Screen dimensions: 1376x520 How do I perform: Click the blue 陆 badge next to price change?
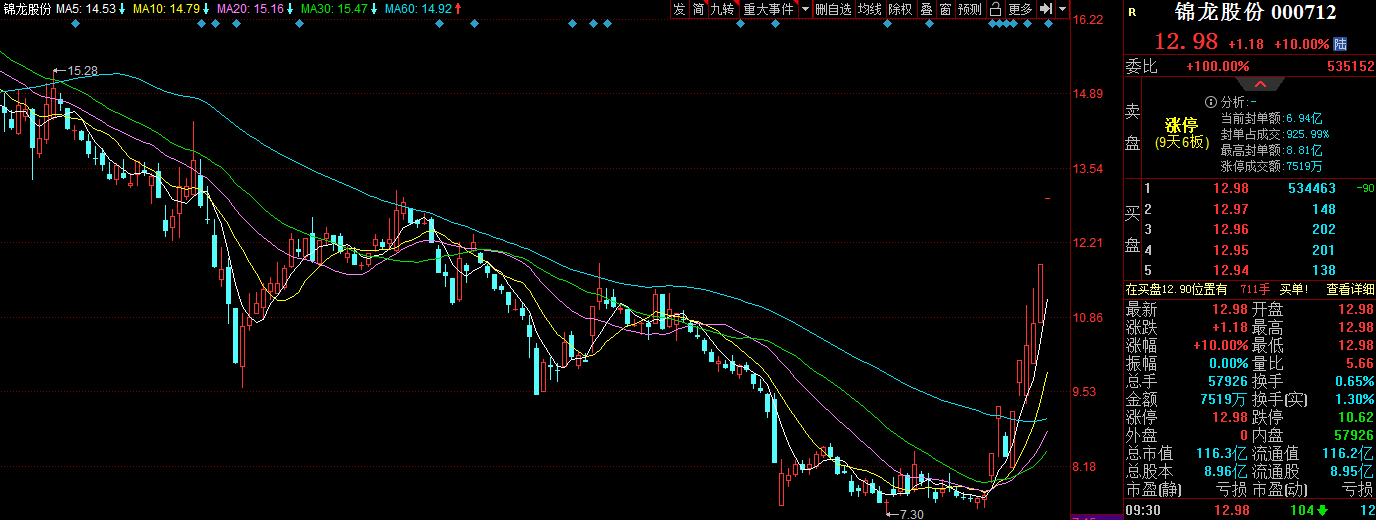[x=1340, y=44]
